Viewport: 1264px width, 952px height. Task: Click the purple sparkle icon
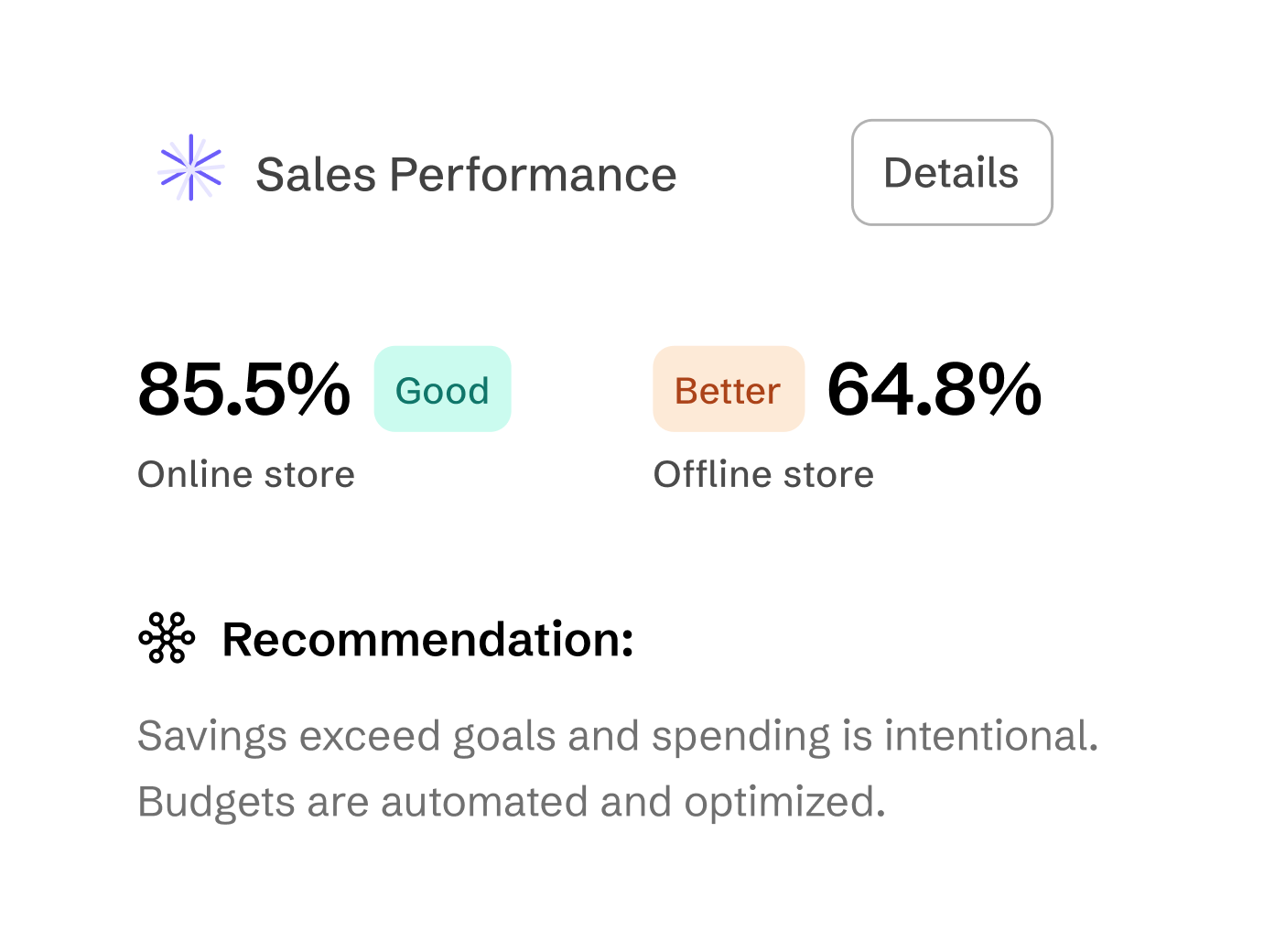(x=190, y=168)
